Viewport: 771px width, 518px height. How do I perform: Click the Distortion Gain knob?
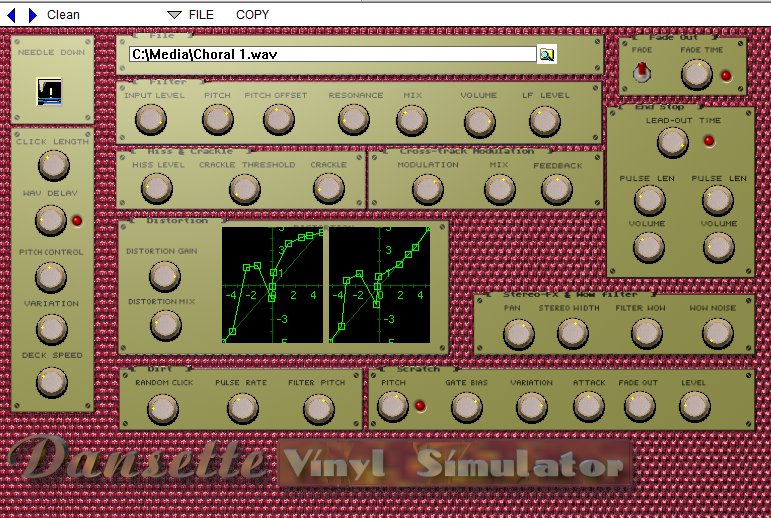[164, 275]
